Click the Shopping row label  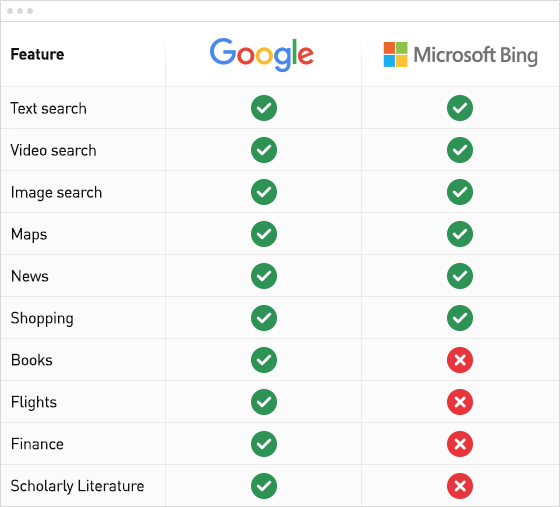[x=42, y=318]
